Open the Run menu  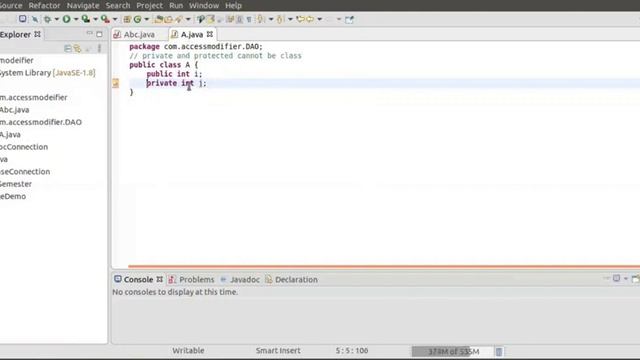click(x=176, y=5)
